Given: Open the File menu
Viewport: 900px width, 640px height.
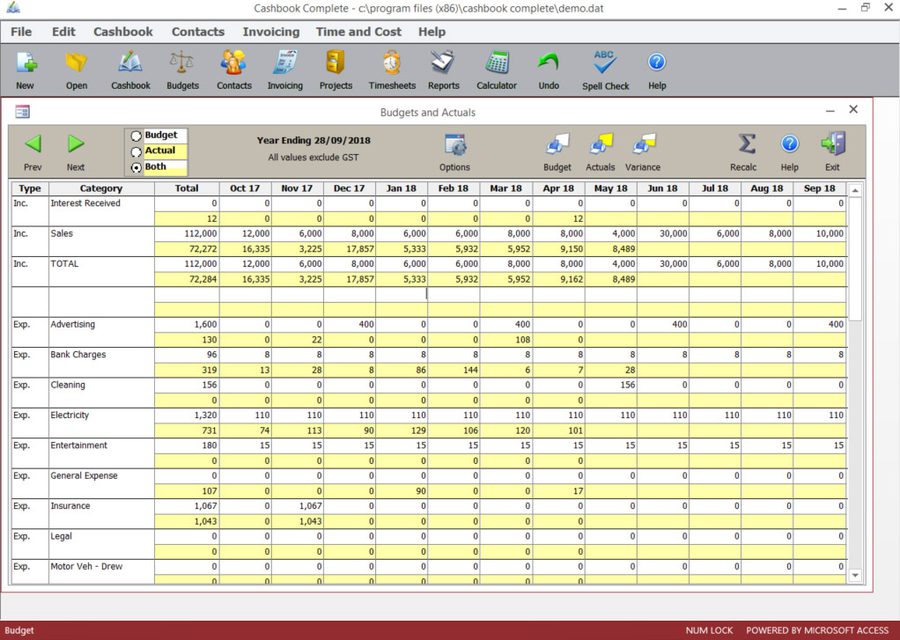Looking at the screenshot, I should [x=21, y=32].
